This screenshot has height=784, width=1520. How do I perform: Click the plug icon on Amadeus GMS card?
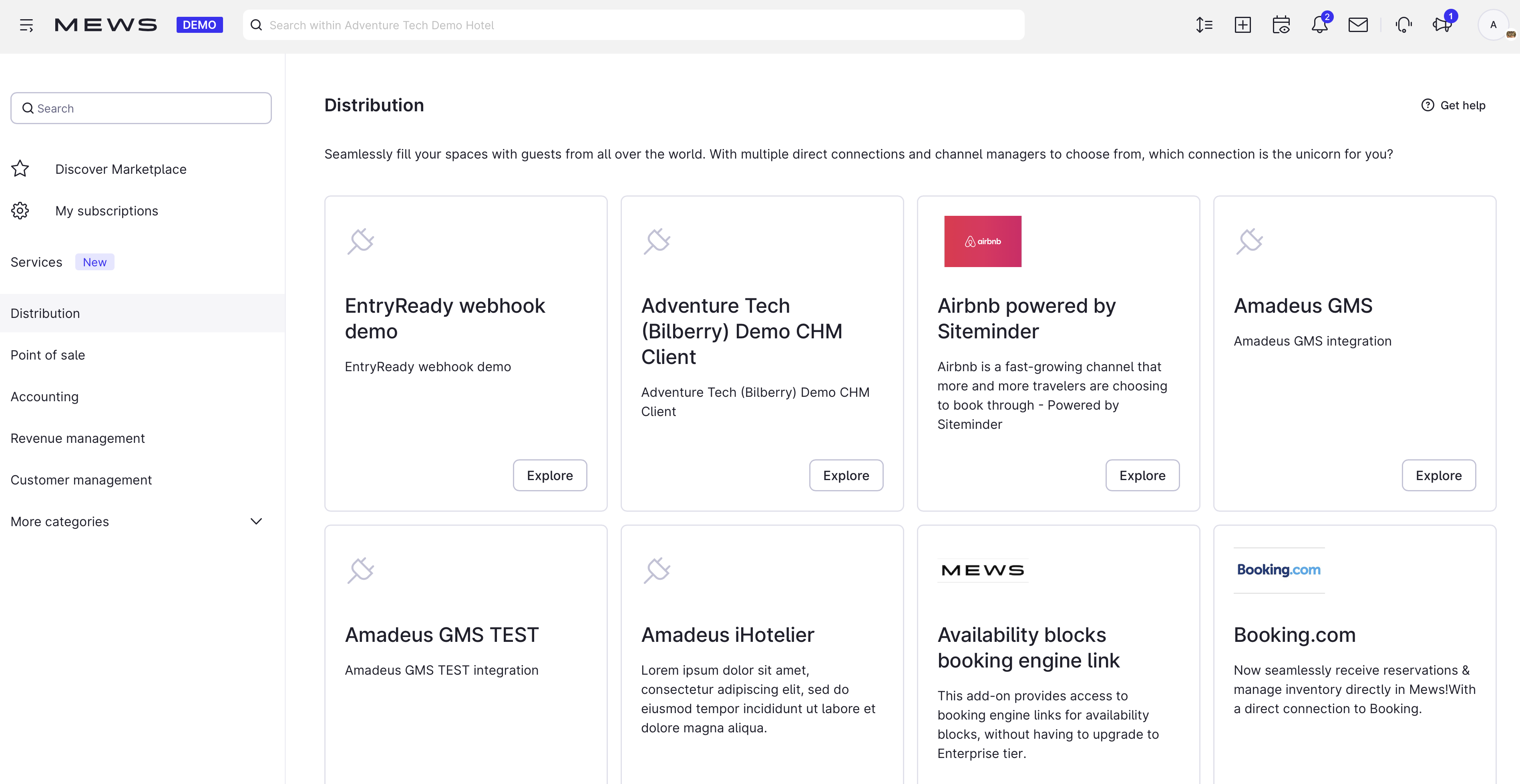[x=1249, y=241]
